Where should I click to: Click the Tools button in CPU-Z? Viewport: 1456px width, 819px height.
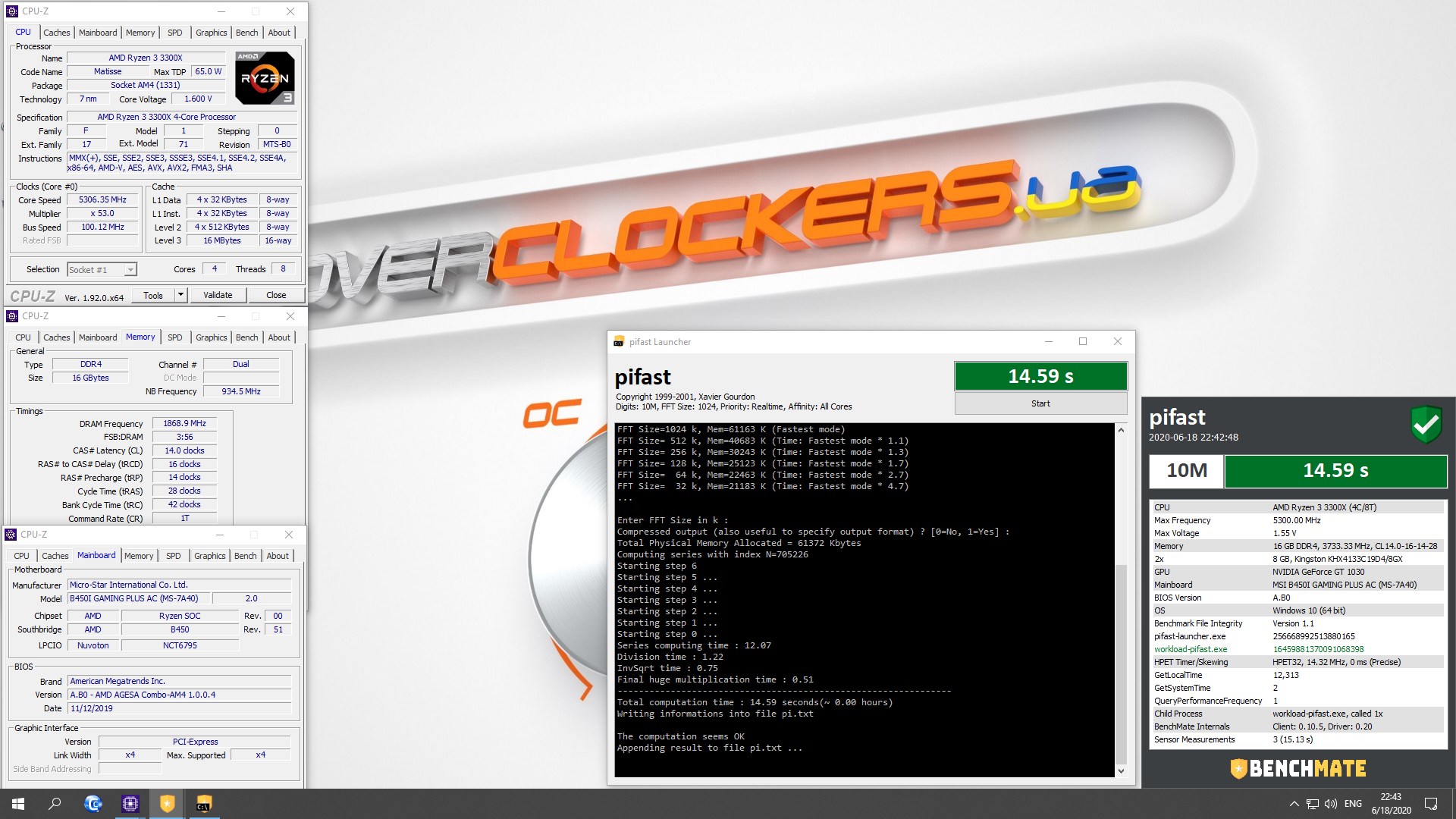coord(153,295)
